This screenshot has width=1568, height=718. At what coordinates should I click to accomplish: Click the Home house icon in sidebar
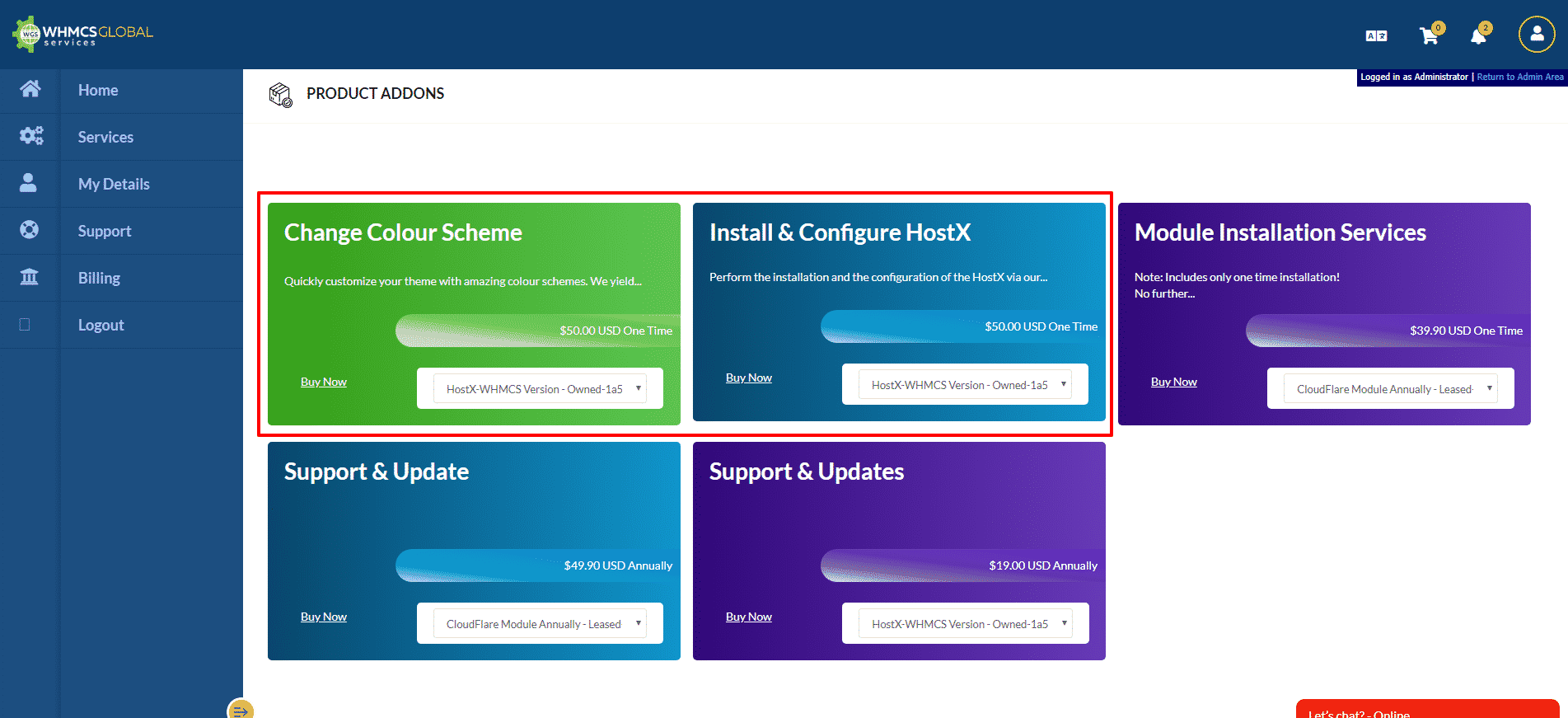[x=30, y=89]
